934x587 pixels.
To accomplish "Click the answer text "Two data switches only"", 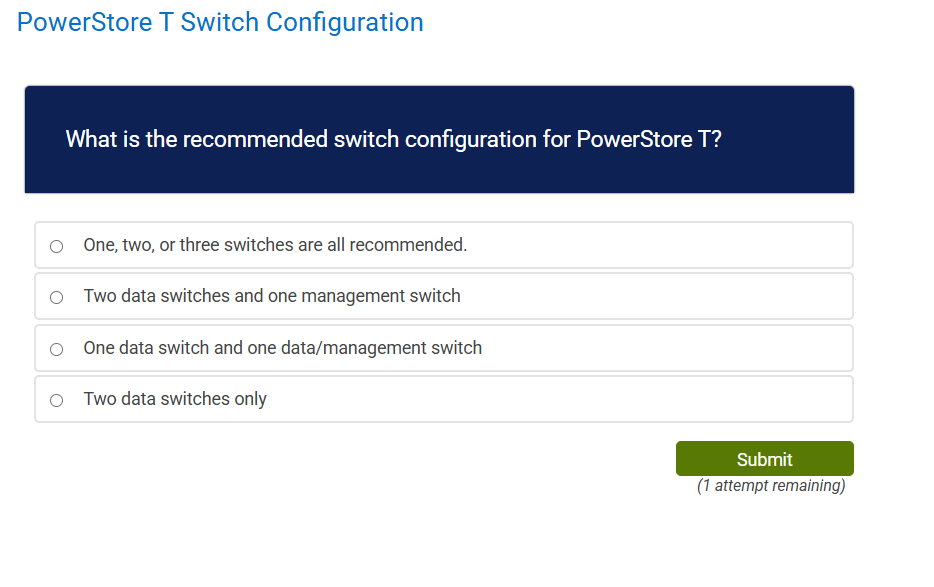I will (x=176, y=398).
